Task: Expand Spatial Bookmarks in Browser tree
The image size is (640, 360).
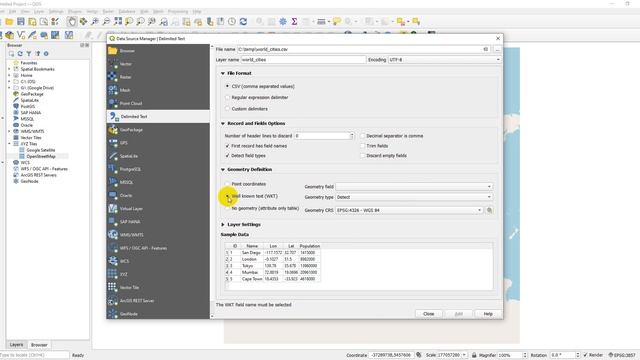Action: click(x=9, y=69)
